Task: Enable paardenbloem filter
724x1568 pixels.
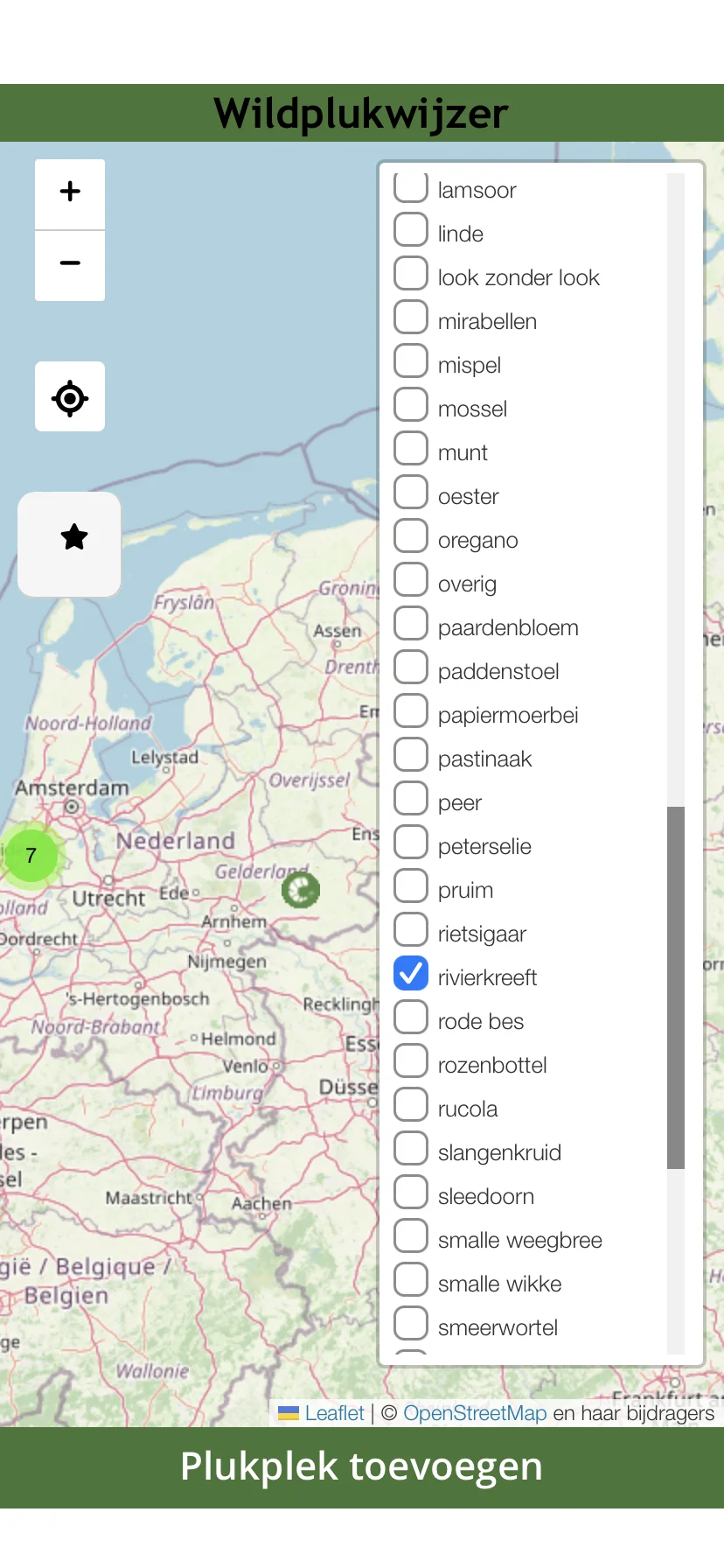Action: 411,624
